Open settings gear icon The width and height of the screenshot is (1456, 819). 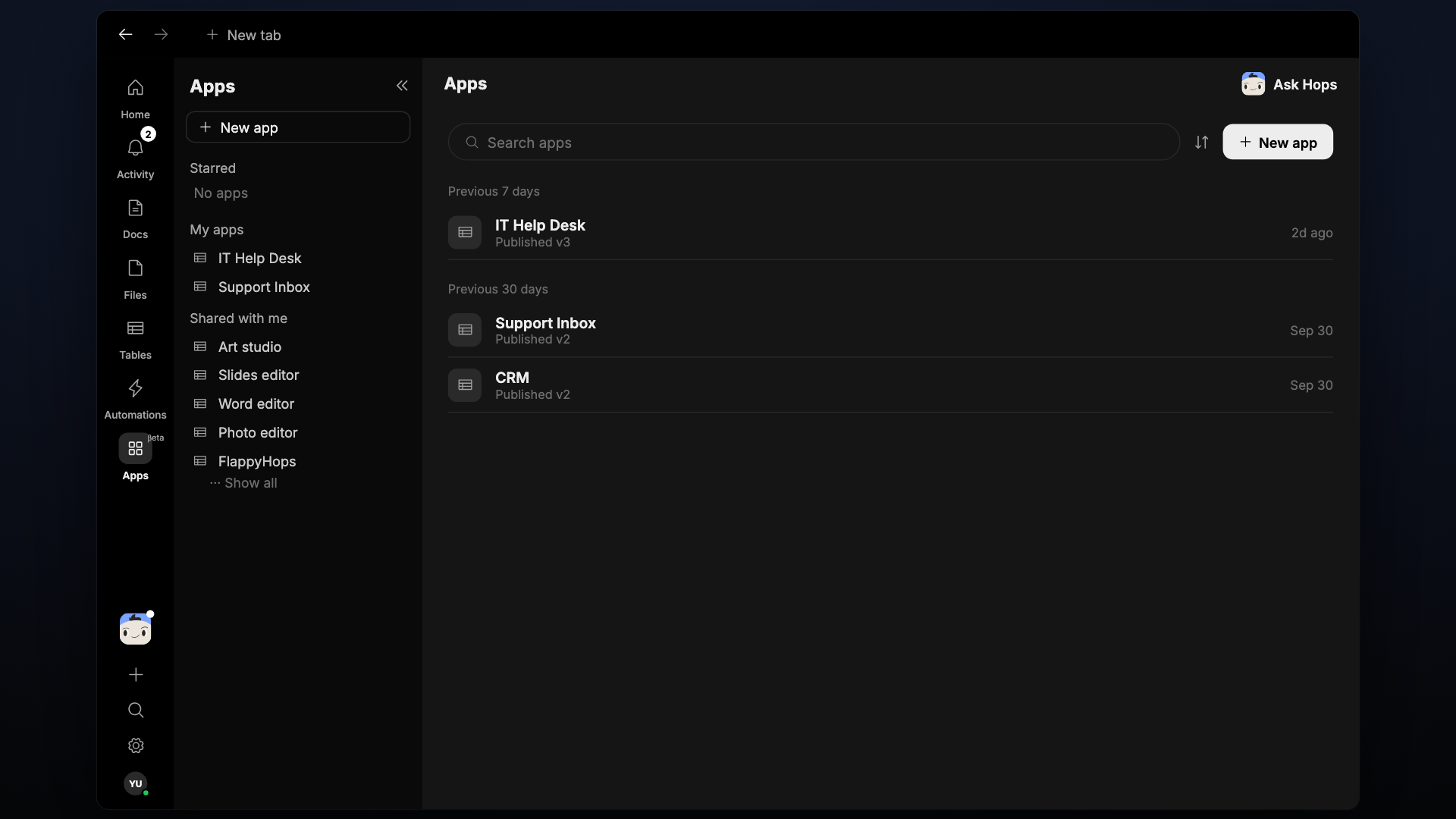pos(136,745)
